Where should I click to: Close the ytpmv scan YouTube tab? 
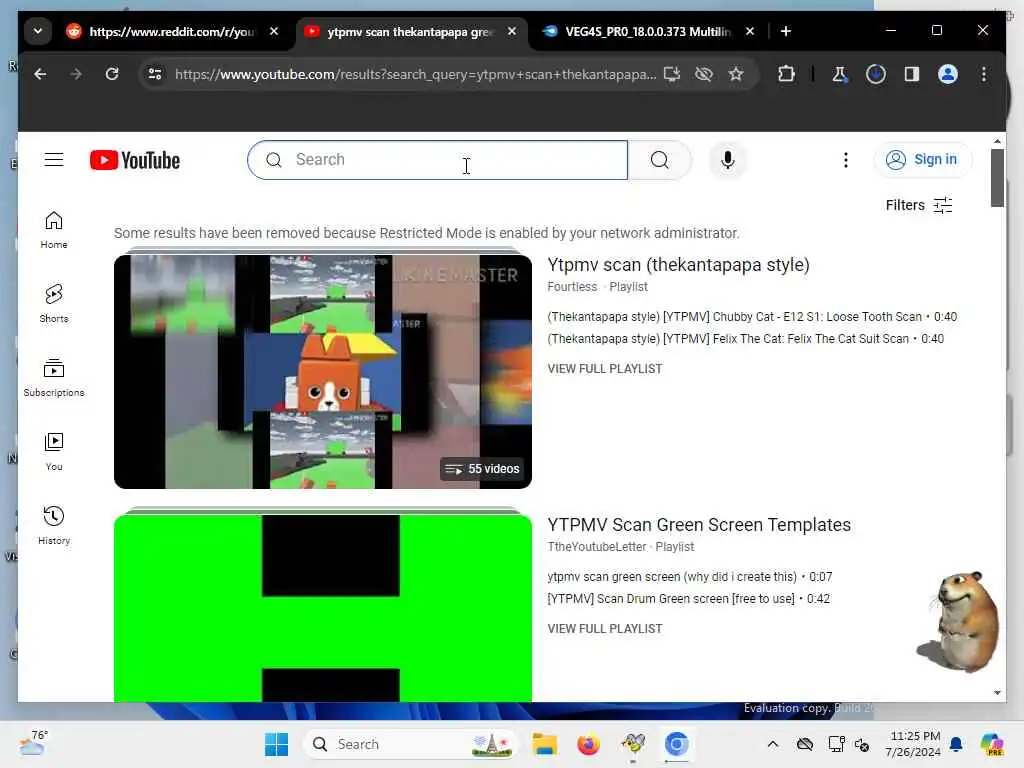512,31
